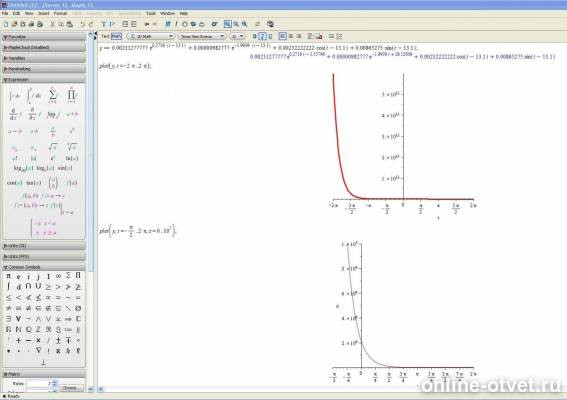Insert the summation symbol from Expression palette
This screenshot has width=567, height=400.
tap(53, 95)
